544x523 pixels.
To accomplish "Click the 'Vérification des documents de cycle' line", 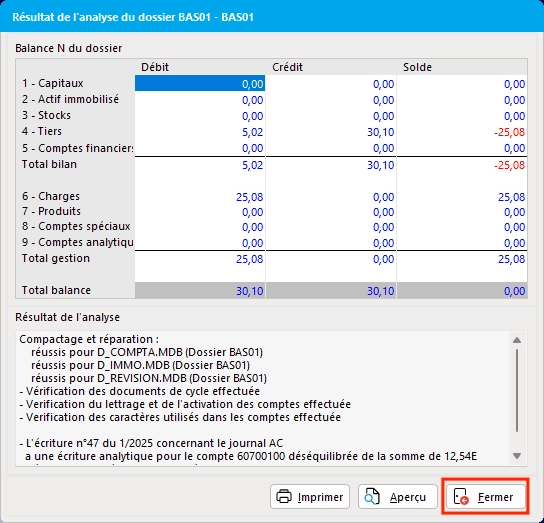I will [139, 391].
